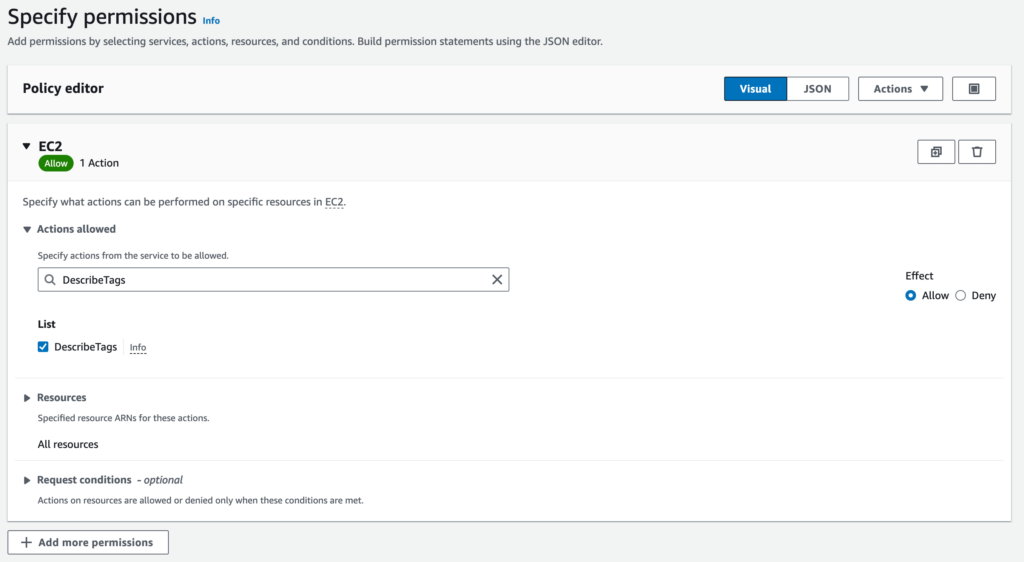
Task: Open Info link next to Specify permissions
Action: click(211, 21)
